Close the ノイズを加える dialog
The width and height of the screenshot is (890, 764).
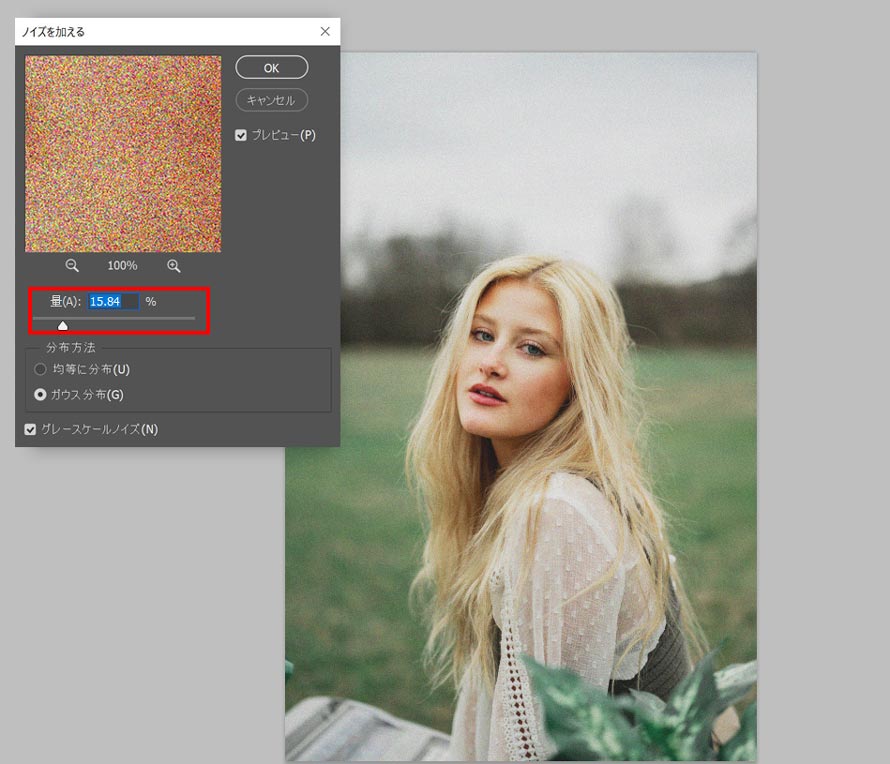[325, 31]
